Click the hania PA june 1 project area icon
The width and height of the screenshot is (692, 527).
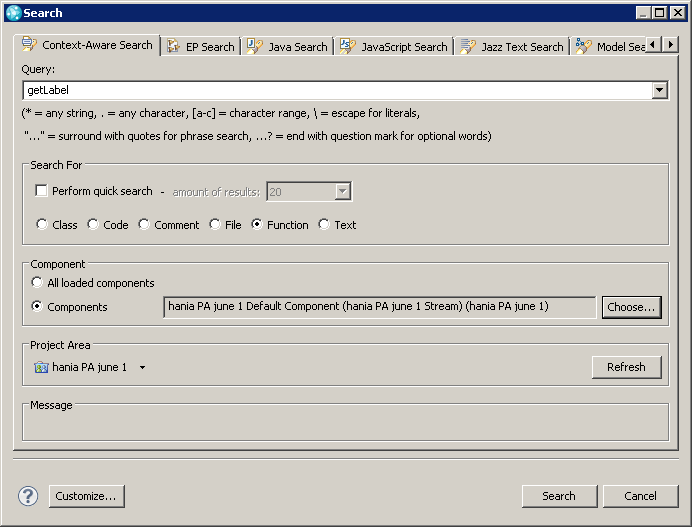(41, 367)
